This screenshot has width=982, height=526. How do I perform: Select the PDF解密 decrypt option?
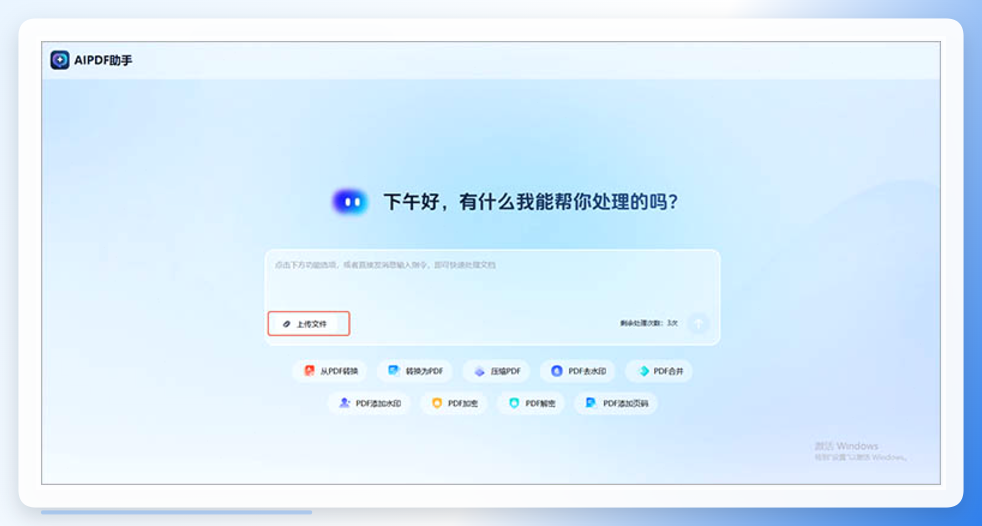(x=531, y=403)
